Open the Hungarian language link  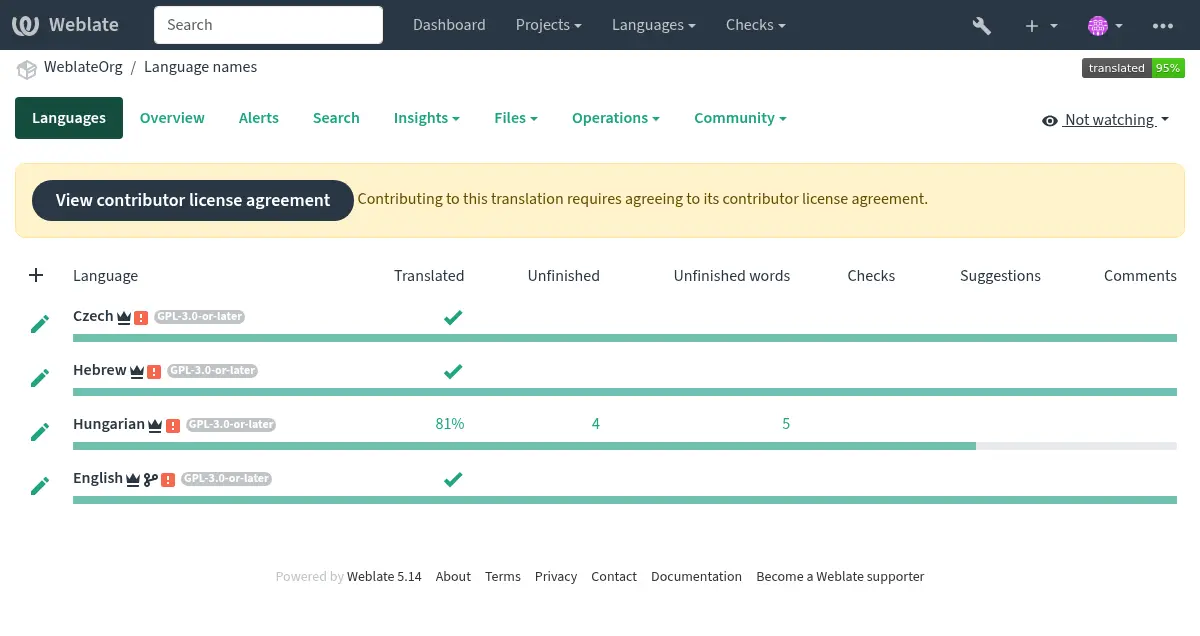tap(109, 424)
